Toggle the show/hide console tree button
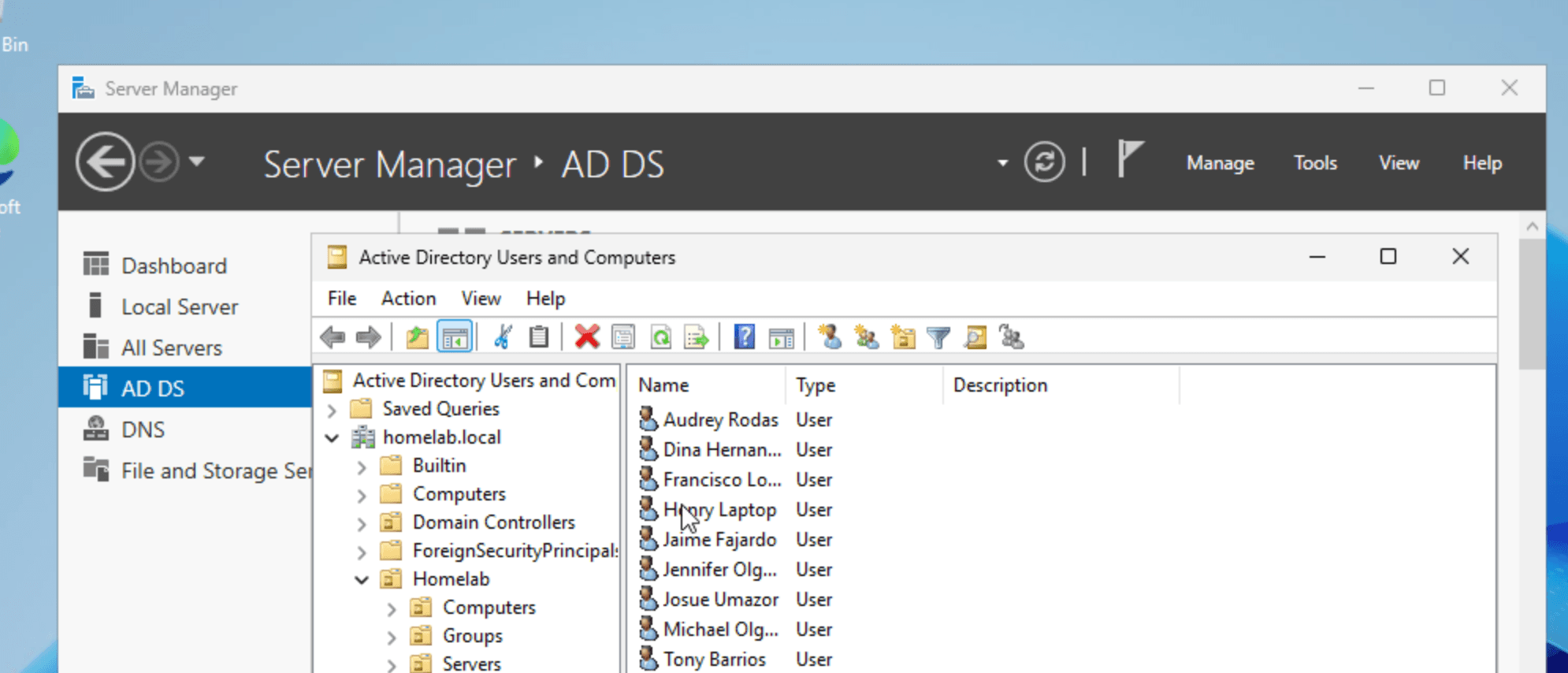Viewport: 1568px width, 673px height. tap(455, 337)
